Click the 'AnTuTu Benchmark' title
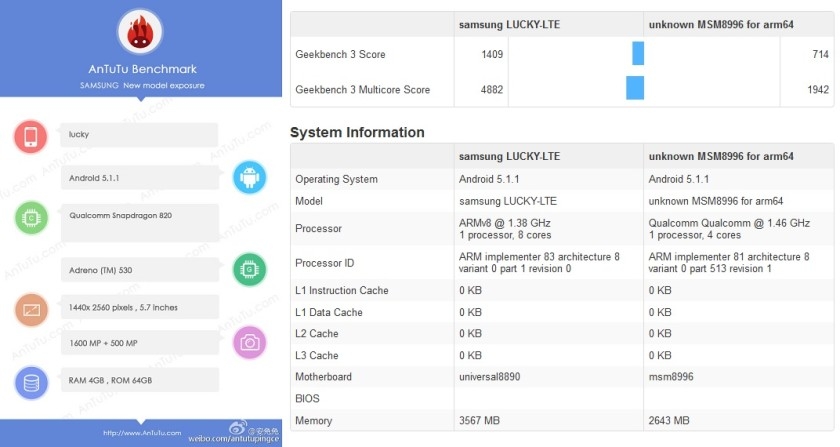The width and height of the screenshot is (840, 447). pyautogui.click(x=142, y=69)
